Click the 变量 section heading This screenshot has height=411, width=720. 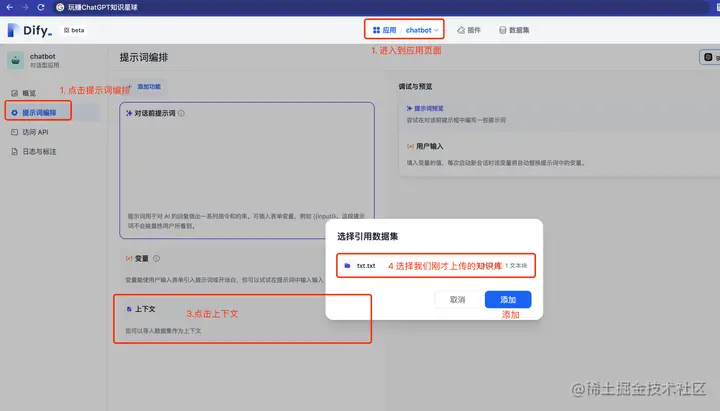pyautogui.click(x=141, y=259)
